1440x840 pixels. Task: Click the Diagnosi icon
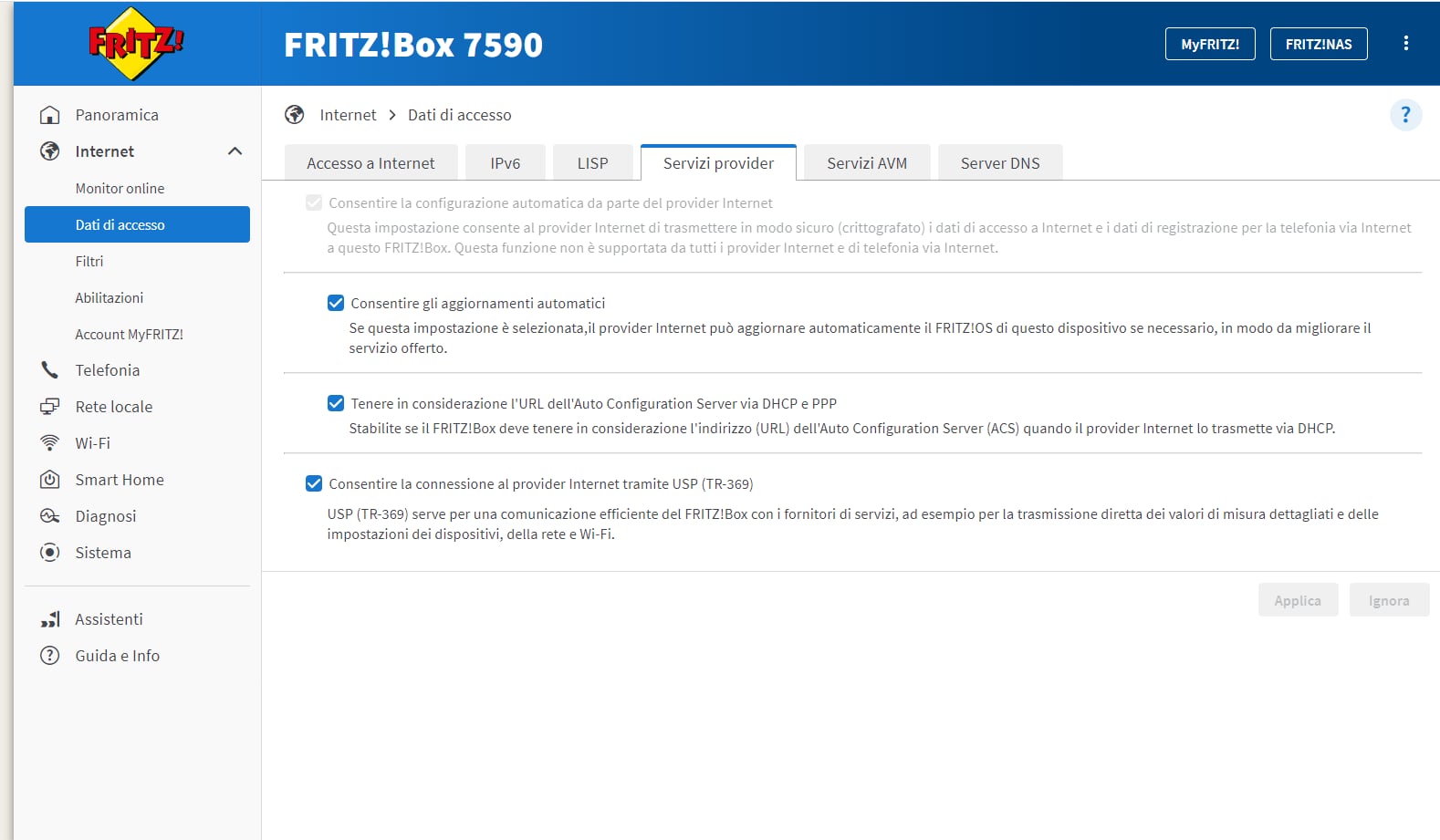pyautogui.click(x=50, y=516)
